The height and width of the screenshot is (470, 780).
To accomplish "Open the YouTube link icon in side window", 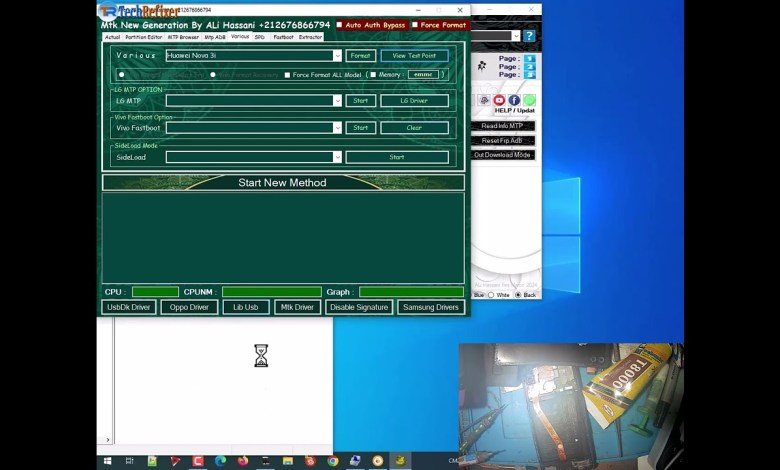I will (499, 100).
